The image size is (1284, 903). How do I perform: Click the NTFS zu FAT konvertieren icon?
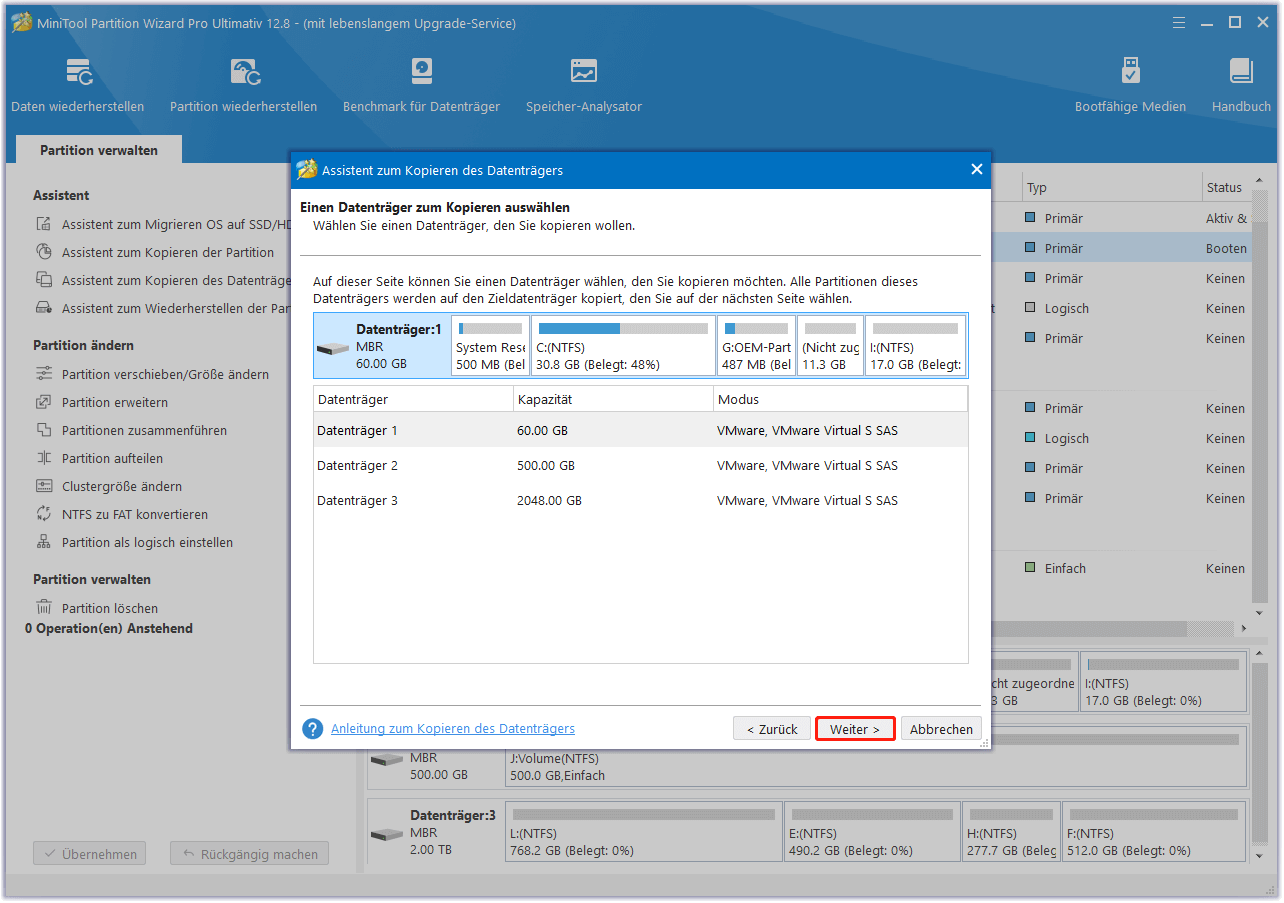click(44, 514)
